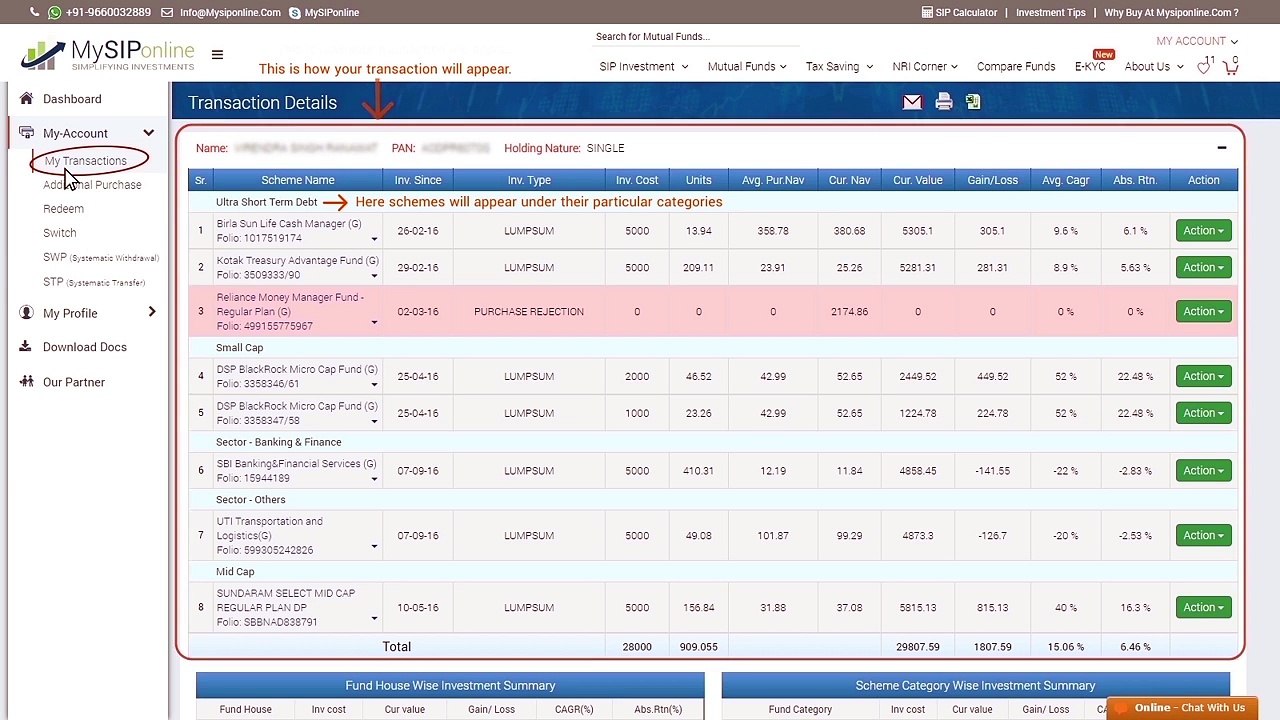Viewport: 1280px width, 720px height.
Task: Open the SIP Investment dropdown menu
Action: click(644, 66)
